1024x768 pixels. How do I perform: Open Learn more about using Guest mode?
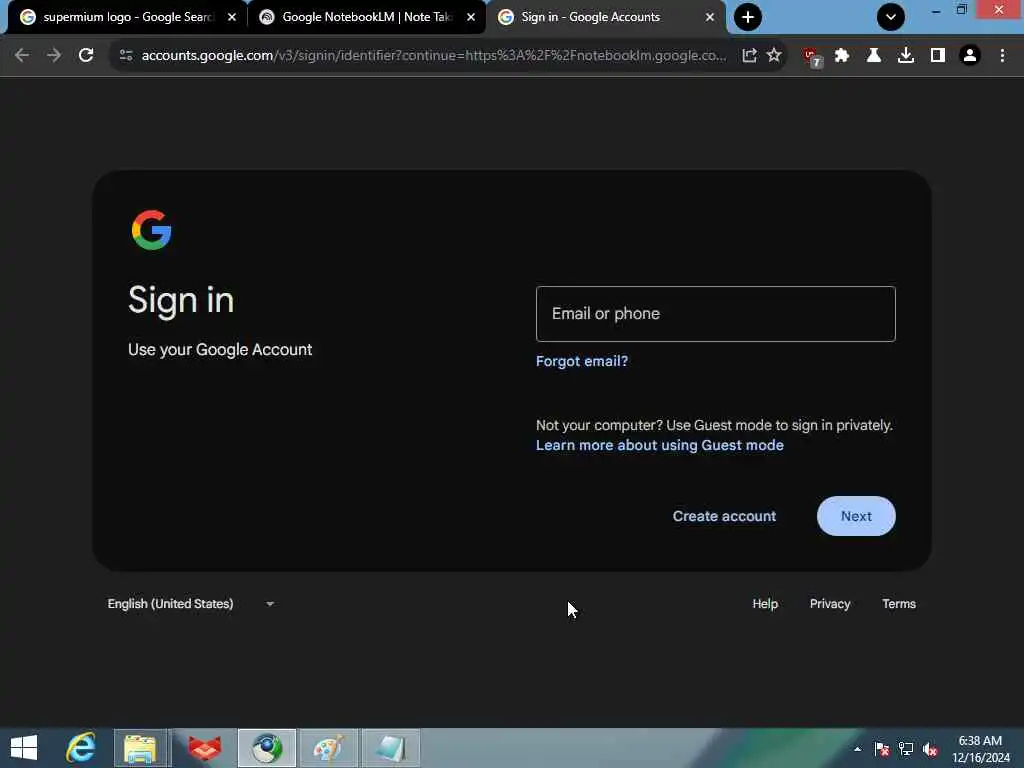click(660, 445)
